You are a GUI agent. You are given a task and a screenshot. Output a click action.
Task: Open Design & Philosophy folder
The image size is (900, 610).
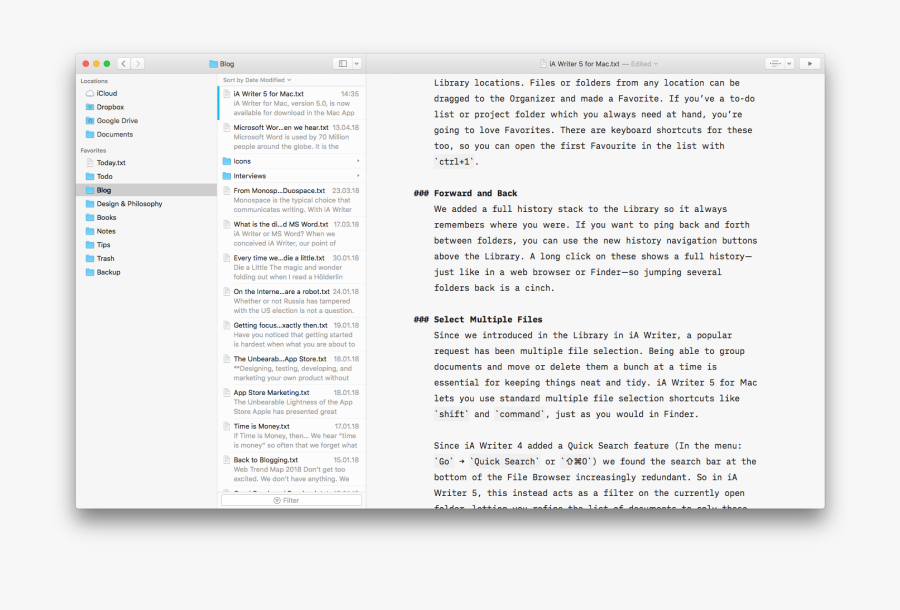pos(129,204)
